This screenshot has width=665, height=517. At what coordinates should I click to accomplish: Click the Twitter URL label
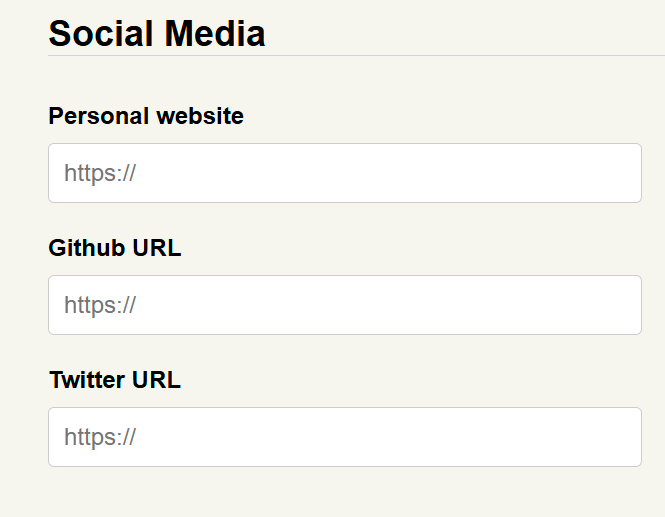pyautogui.click(x=115, y=380)
